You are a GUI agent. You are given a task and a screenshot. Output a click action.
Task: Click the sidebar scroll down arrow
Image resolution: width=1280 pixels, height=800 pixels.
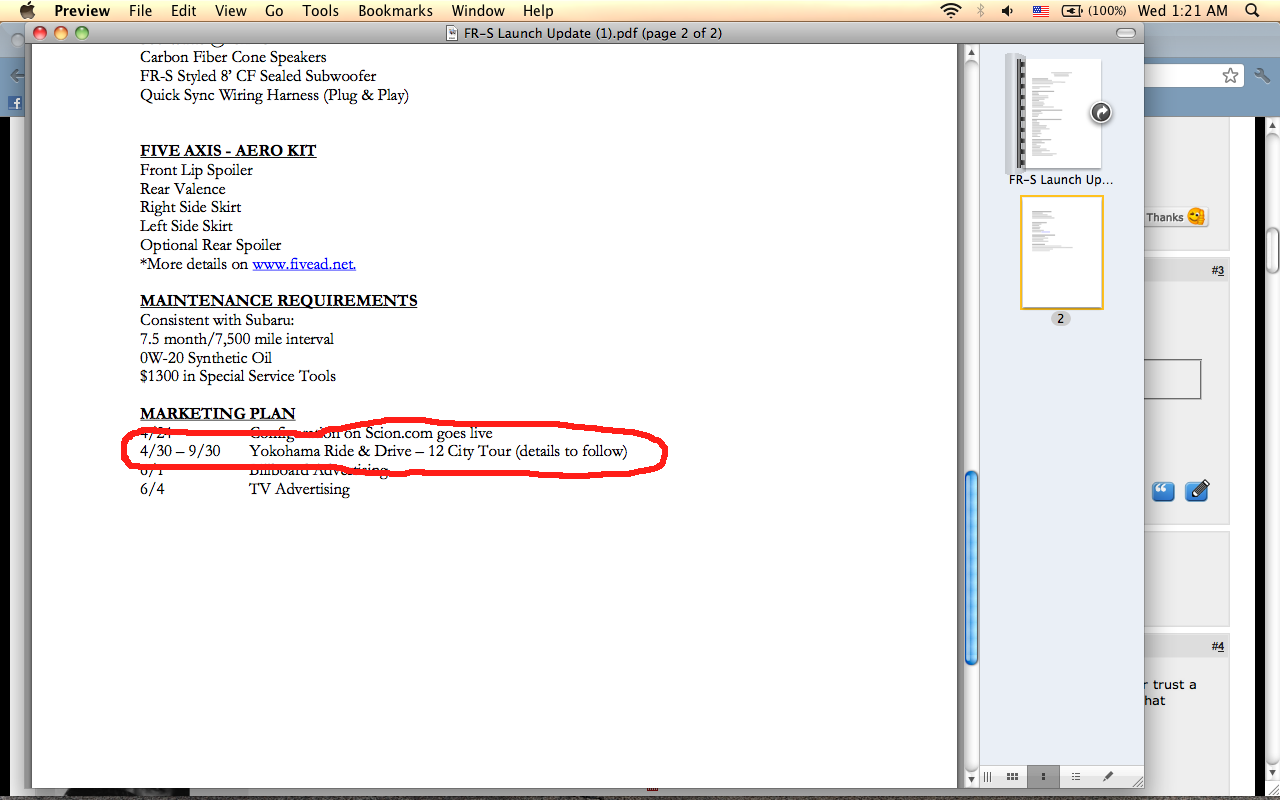click(971, 778)
